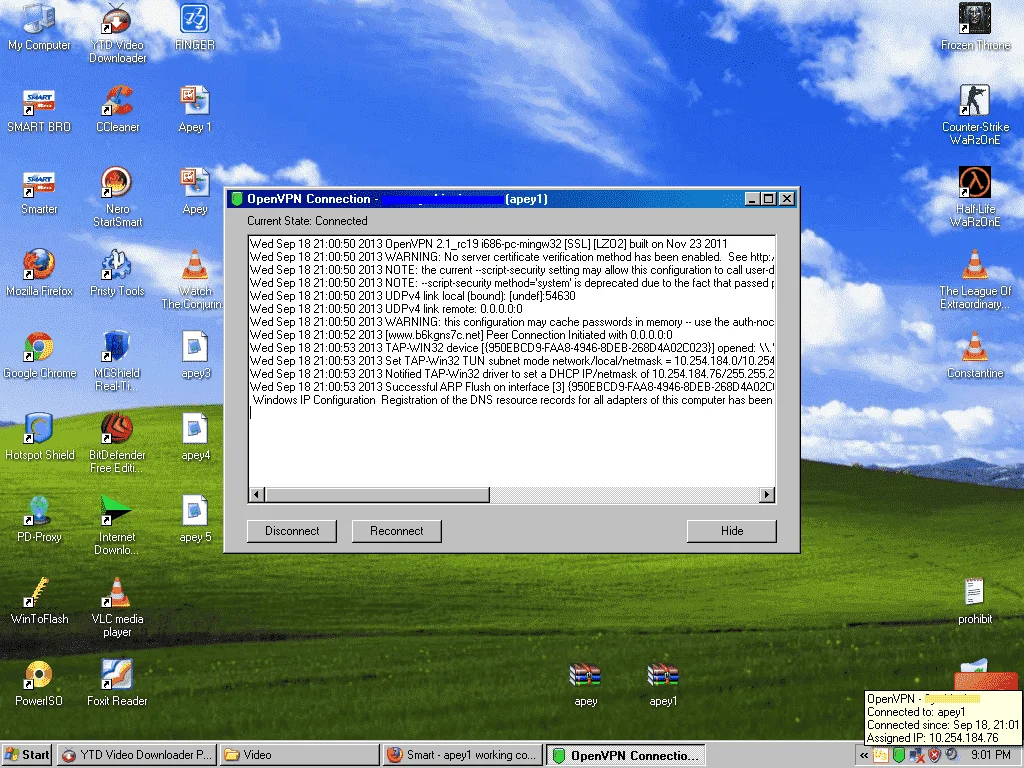Select the Watch The Conjuring VLC file

point(193,280)
